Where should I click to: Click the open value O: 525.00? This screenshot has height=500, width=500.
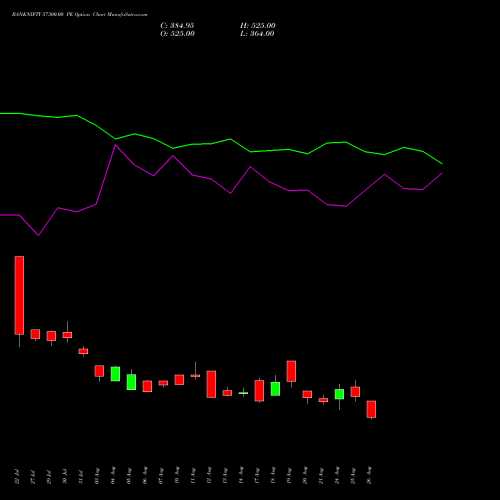[x=177, y=34]
